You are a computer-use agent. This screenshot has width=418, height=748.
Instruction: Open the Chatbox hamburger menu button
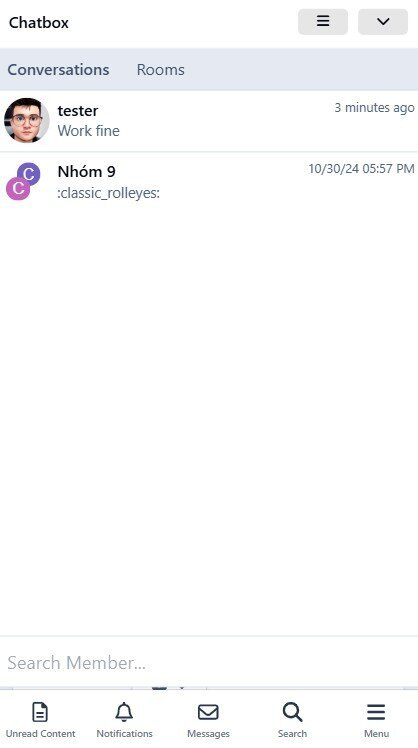point(323,22)
